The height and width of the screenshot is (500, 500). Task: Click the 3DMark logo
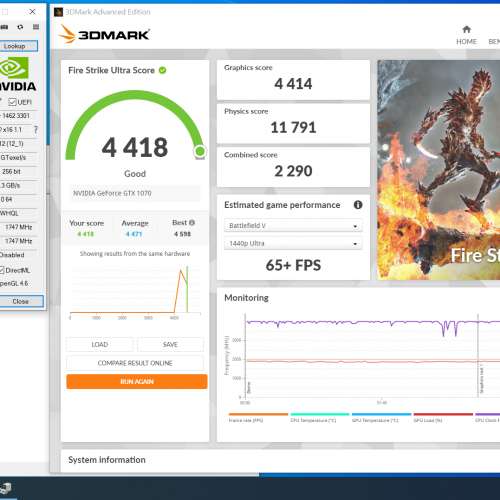pyautogui.click(x=104, y=34)
